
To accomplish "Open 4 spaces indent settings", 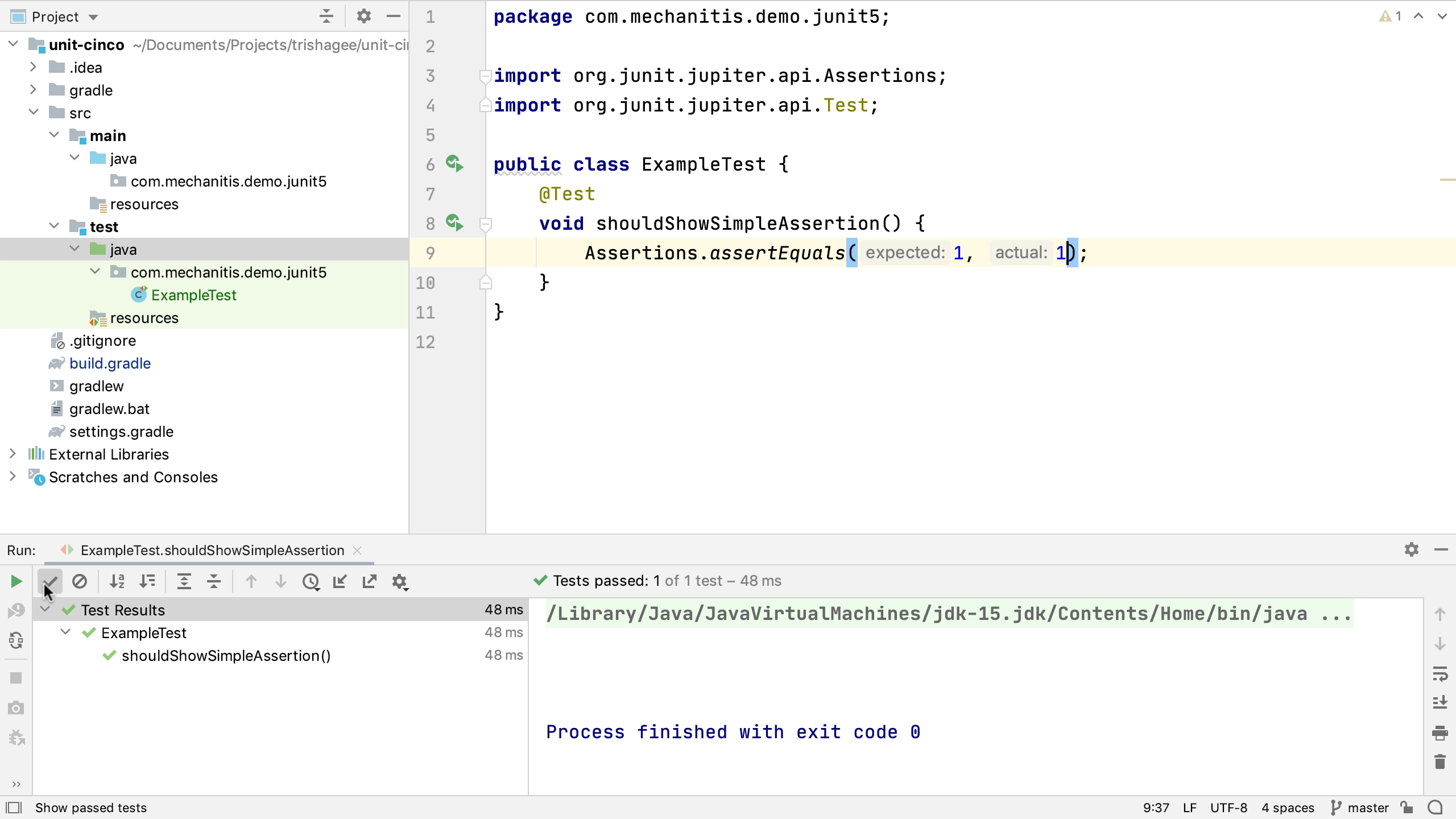I will (x=1288, y=808).
